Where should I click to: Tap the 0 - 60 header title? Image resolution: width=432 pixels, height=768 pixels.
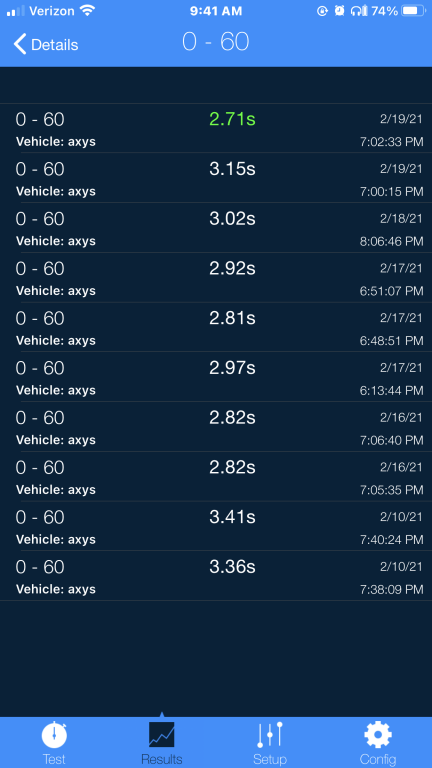pyautogui.click(x=216, y=42)
